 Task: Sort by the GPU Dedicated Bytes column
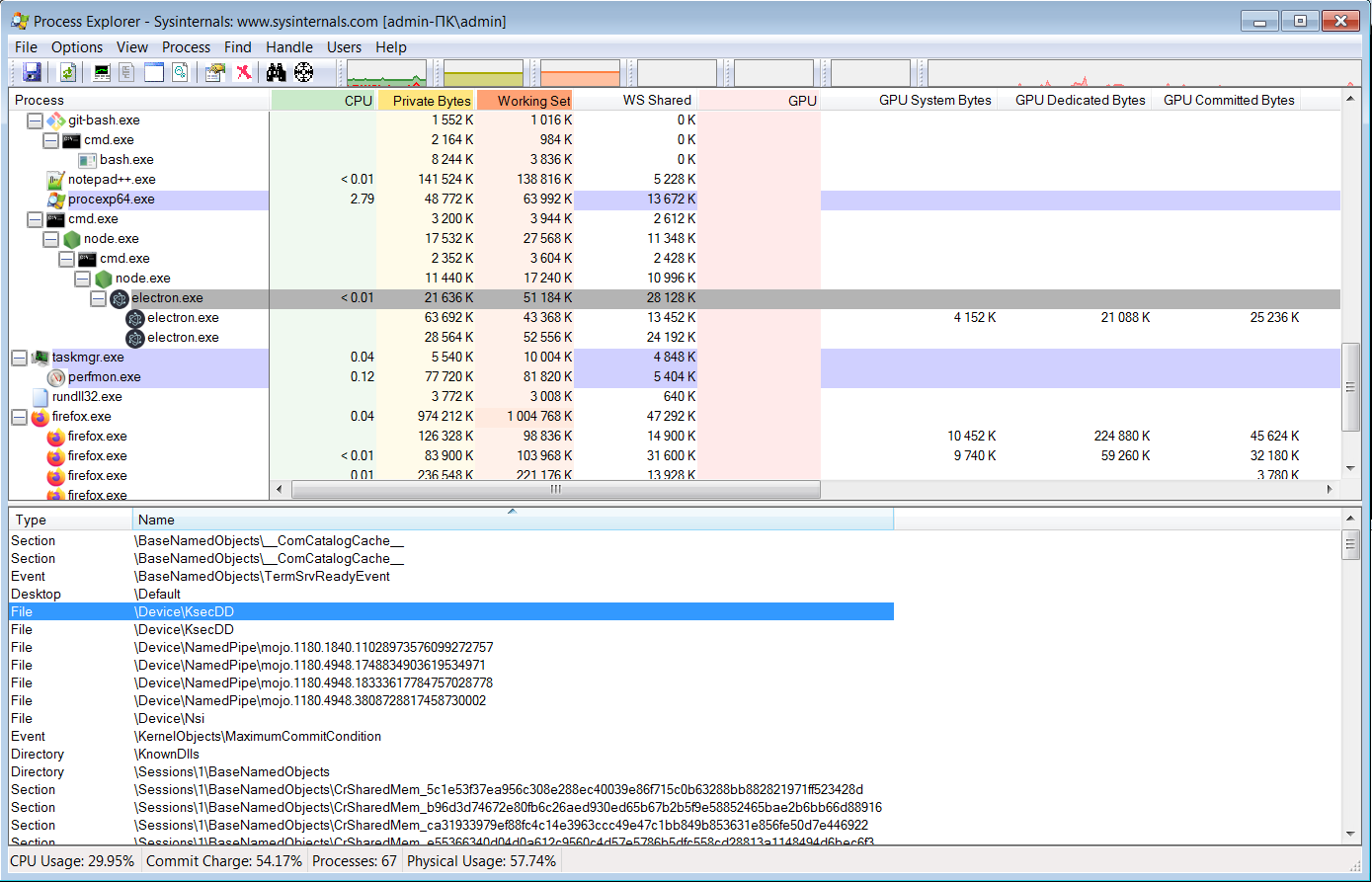point(1075,100)
